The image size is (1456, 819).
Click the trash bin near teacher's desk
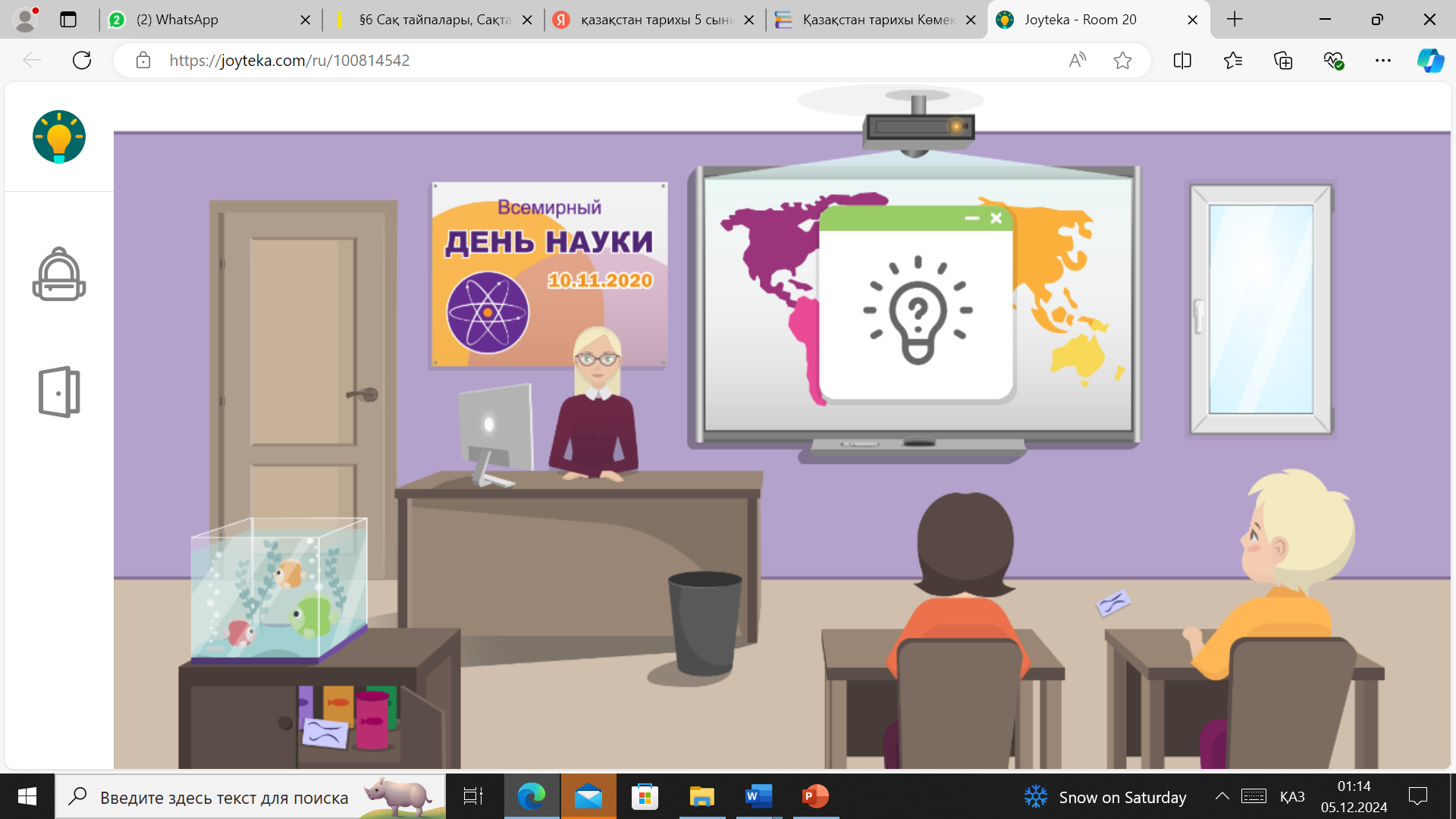704,623
